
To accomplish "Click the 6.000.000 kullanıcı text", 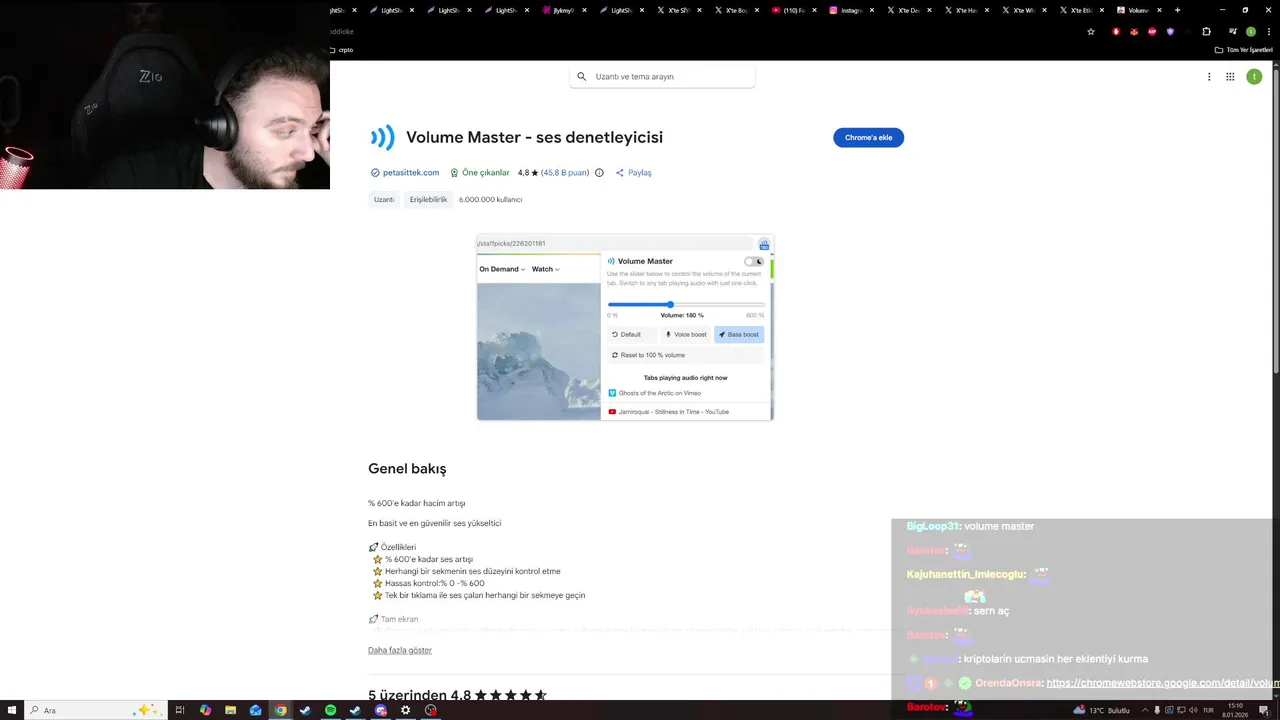I will (490, 199).
